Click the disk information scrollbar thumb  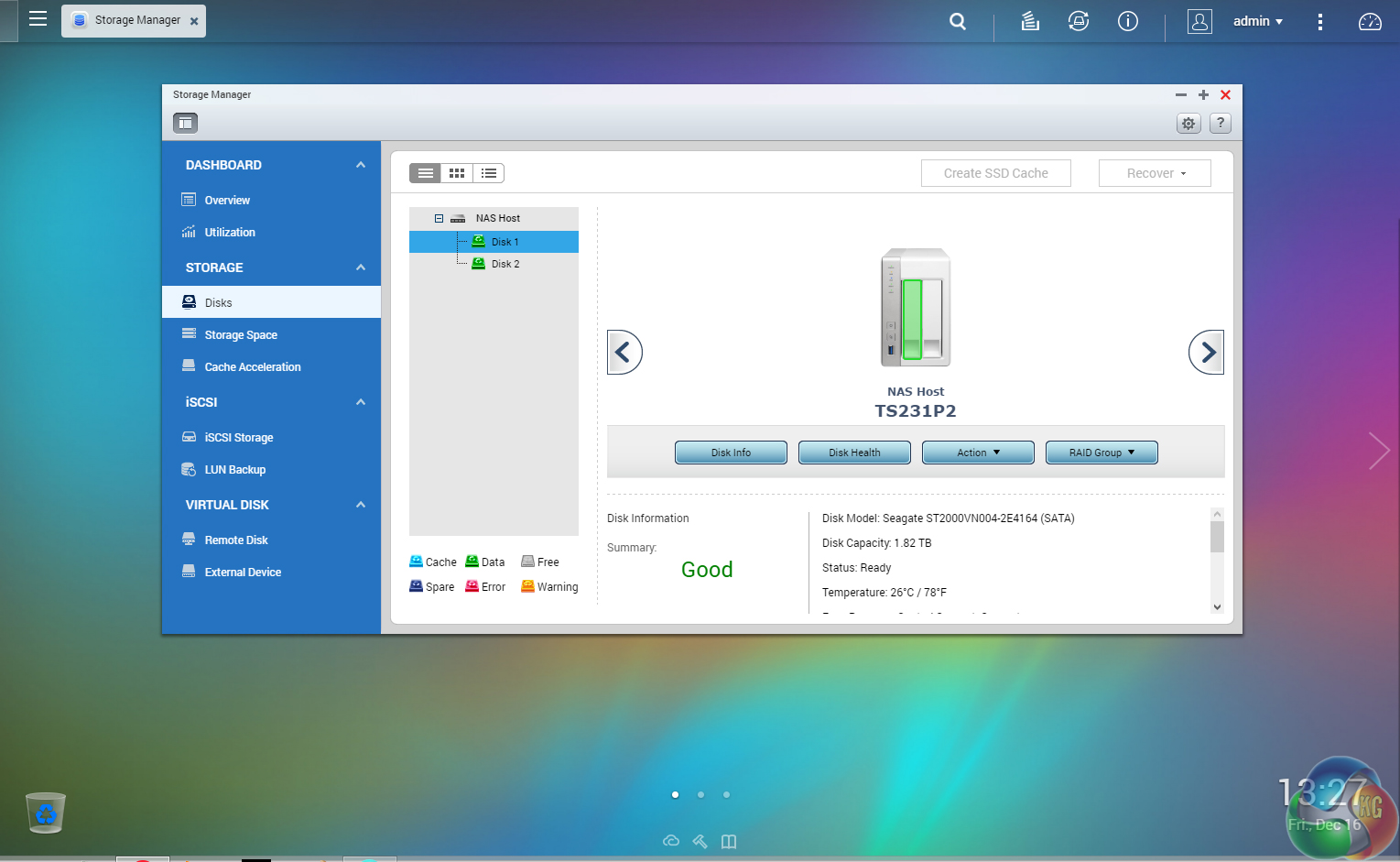click(1217, 537)
